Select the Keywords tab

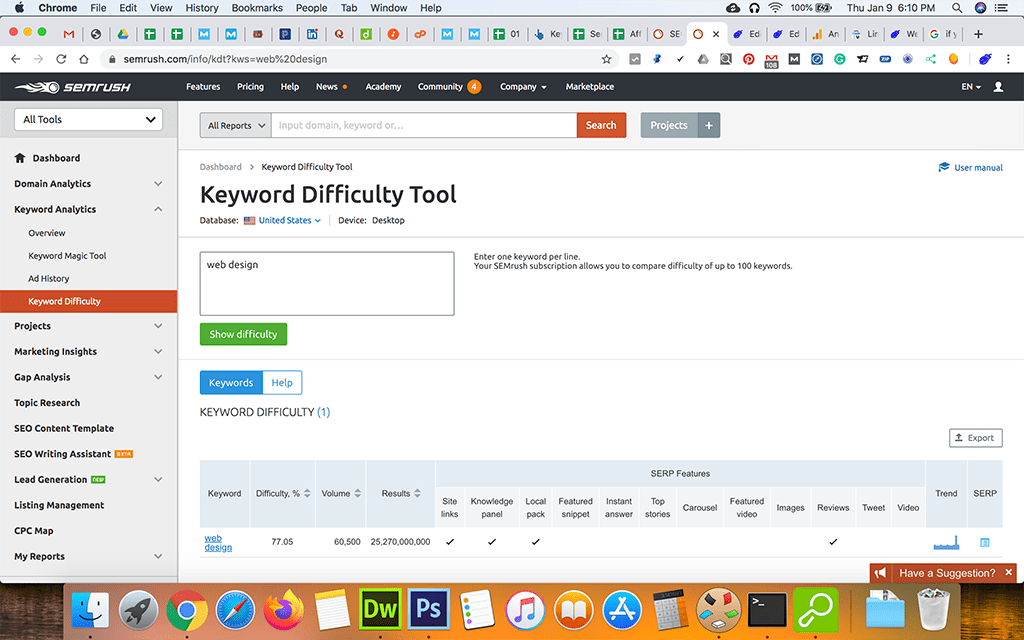point(231,383)
